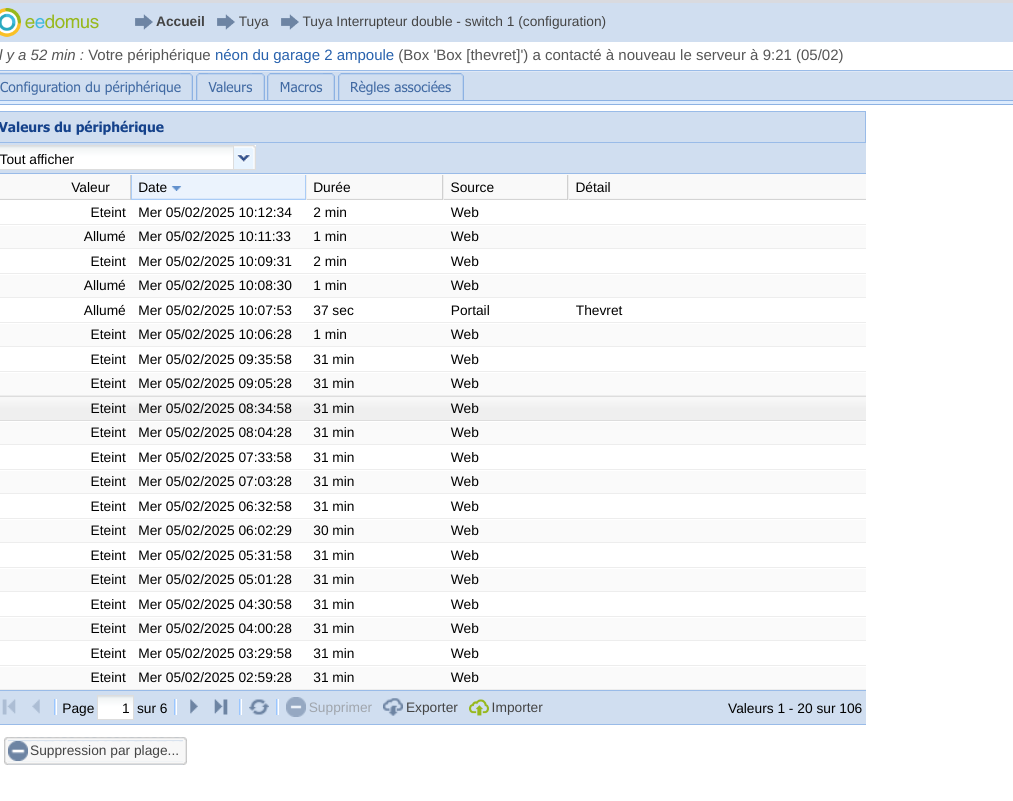Viewport: 1013px width, 801px height.
Task: Select row dated 05/02/2025 03:29:58
Action: (x=433, y=654)
